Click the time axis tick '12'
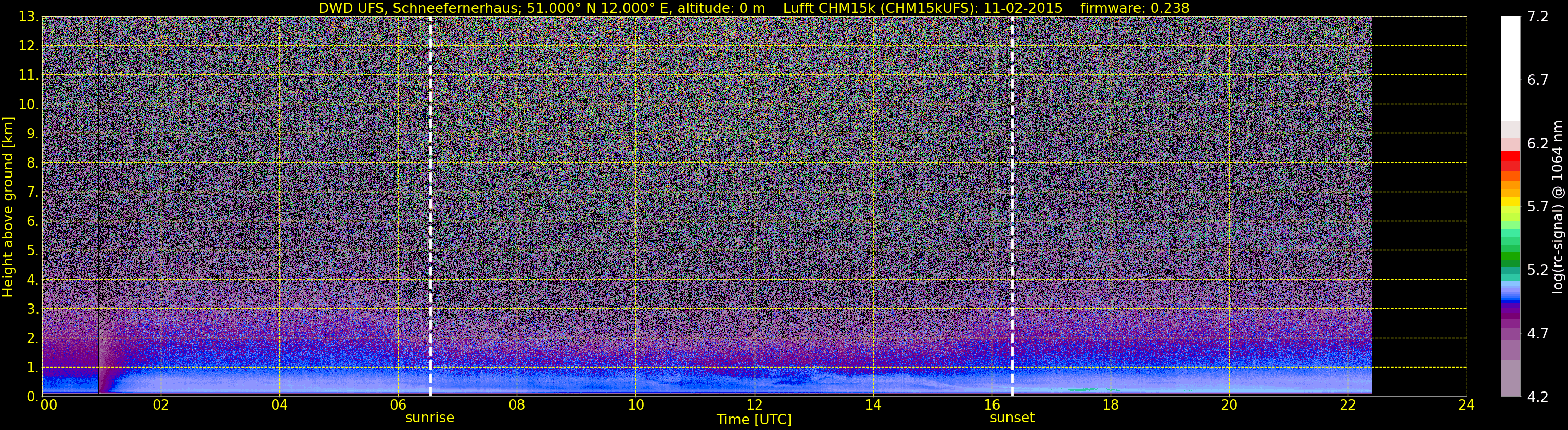 coord(754,406)
